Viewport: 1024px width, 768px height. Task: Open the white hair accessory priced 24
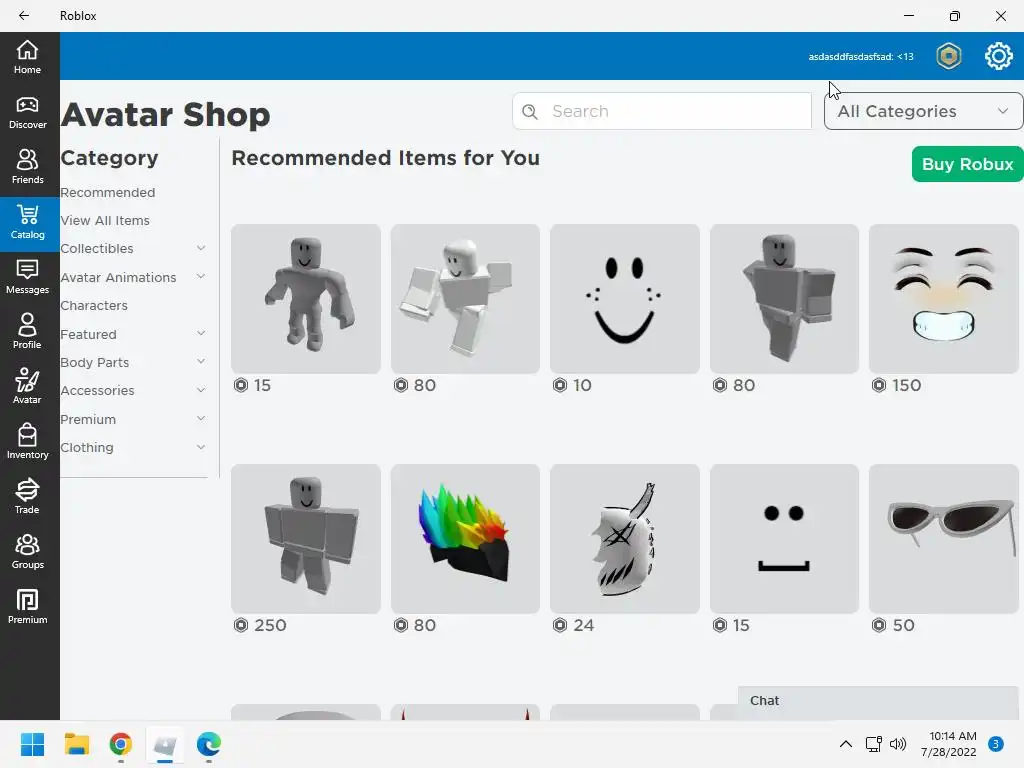(x=624, y=539)
